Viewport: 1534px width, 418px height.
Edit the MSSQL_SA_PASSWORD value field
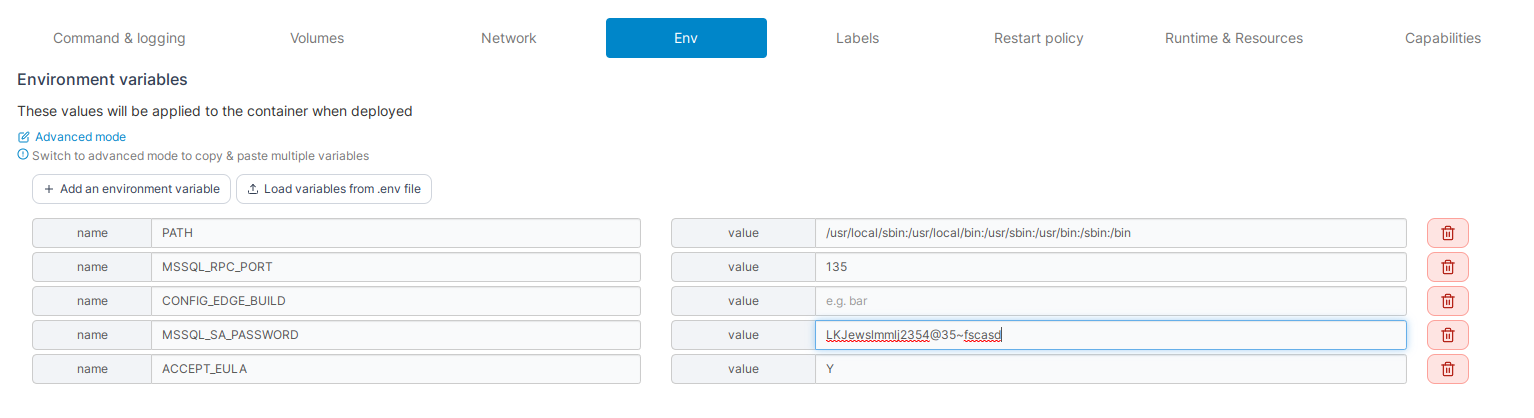(1110, 335)
